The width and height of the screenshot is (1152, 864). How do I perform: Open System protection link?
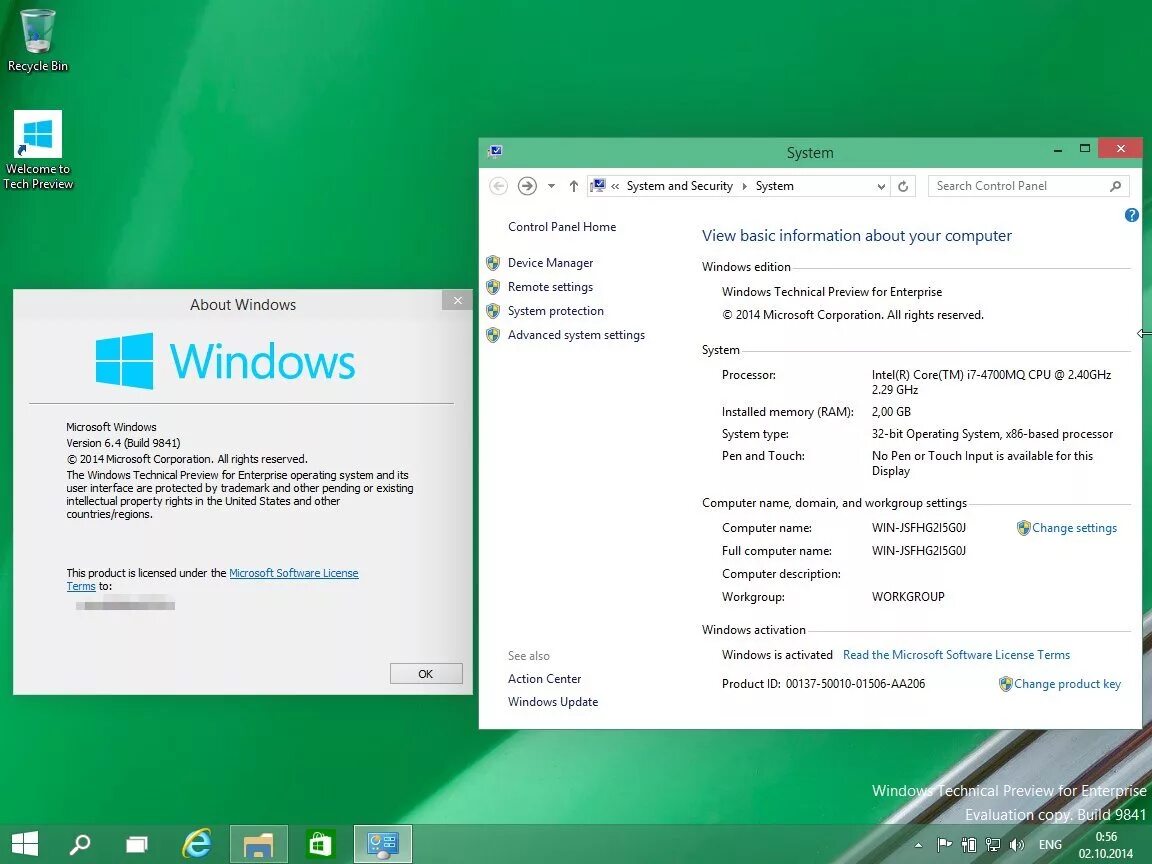coord(555,311)
